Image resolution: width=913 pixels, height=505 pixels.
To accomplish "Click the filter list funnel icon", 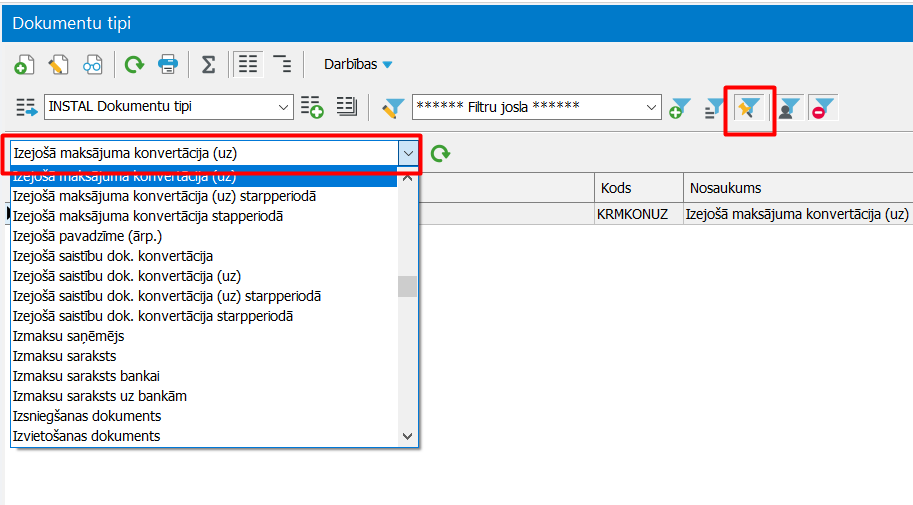I will [714, 108].
